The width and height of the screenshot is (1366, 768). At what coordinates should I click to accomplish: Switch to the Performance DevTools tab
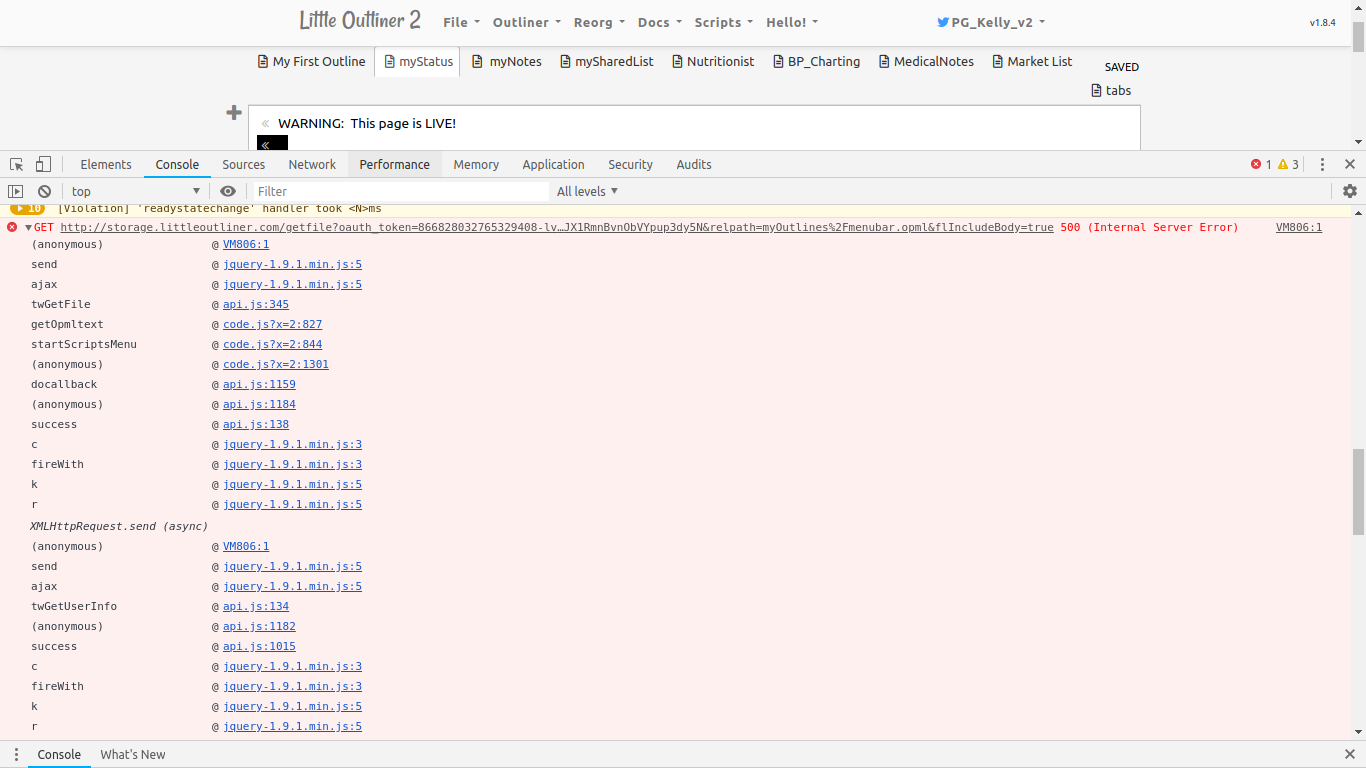pos(395,164)
